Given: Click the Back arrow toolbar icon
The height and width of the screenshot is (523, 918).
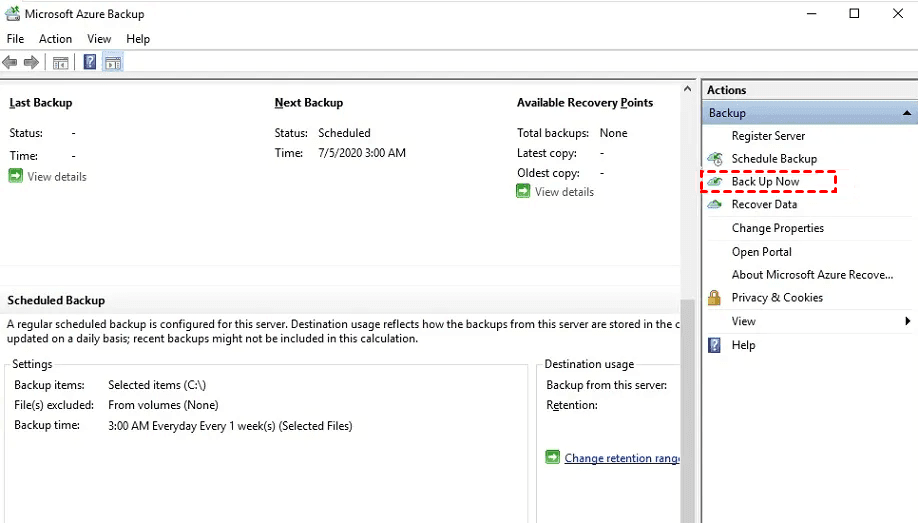Looking at the screenshot, I should pos(9,62).
